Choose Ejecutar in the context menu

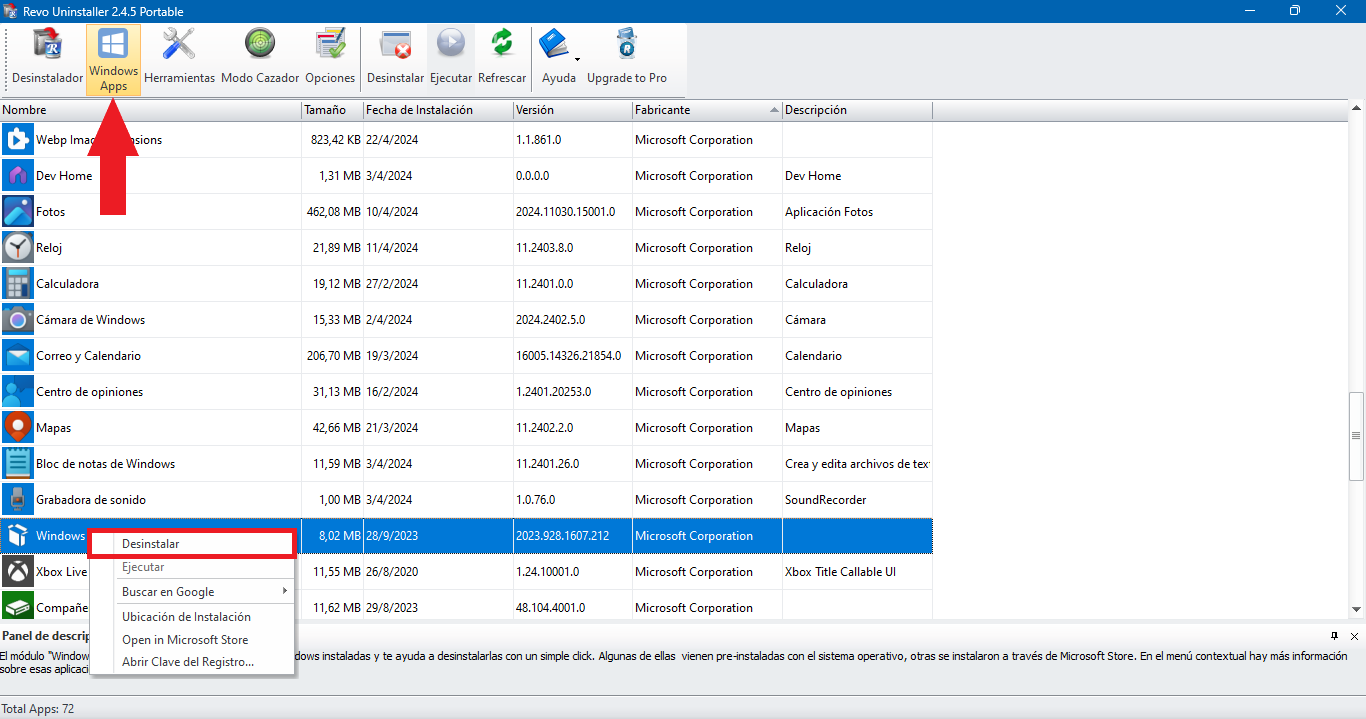[192, 567]
